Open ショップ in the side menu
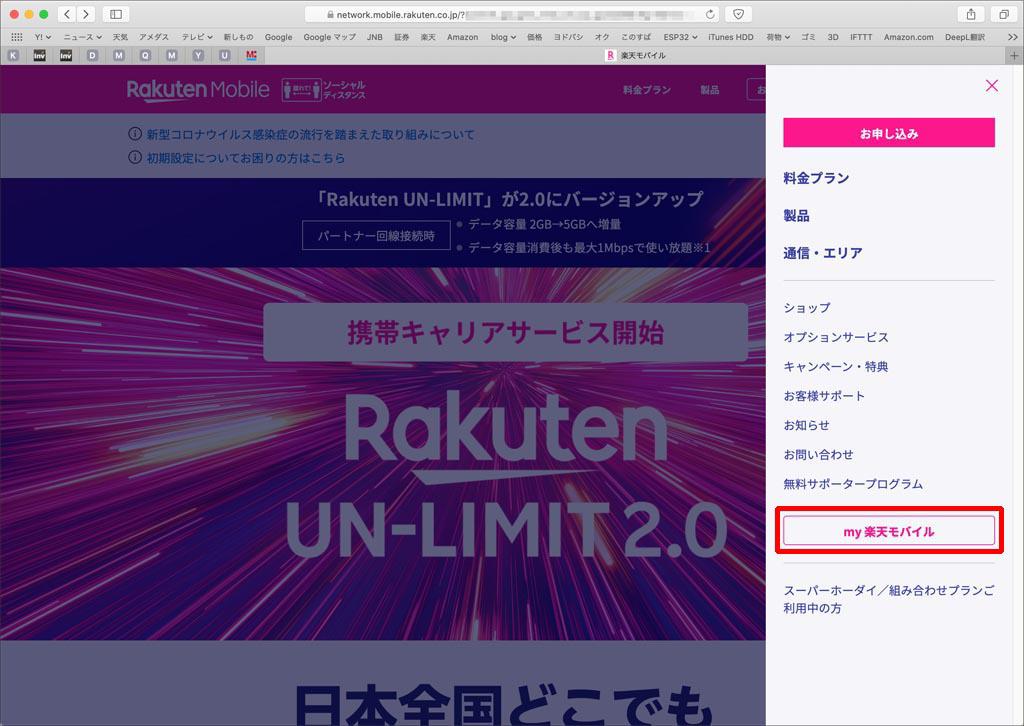This screenshot has height=726, width=1024. [807, 308]
